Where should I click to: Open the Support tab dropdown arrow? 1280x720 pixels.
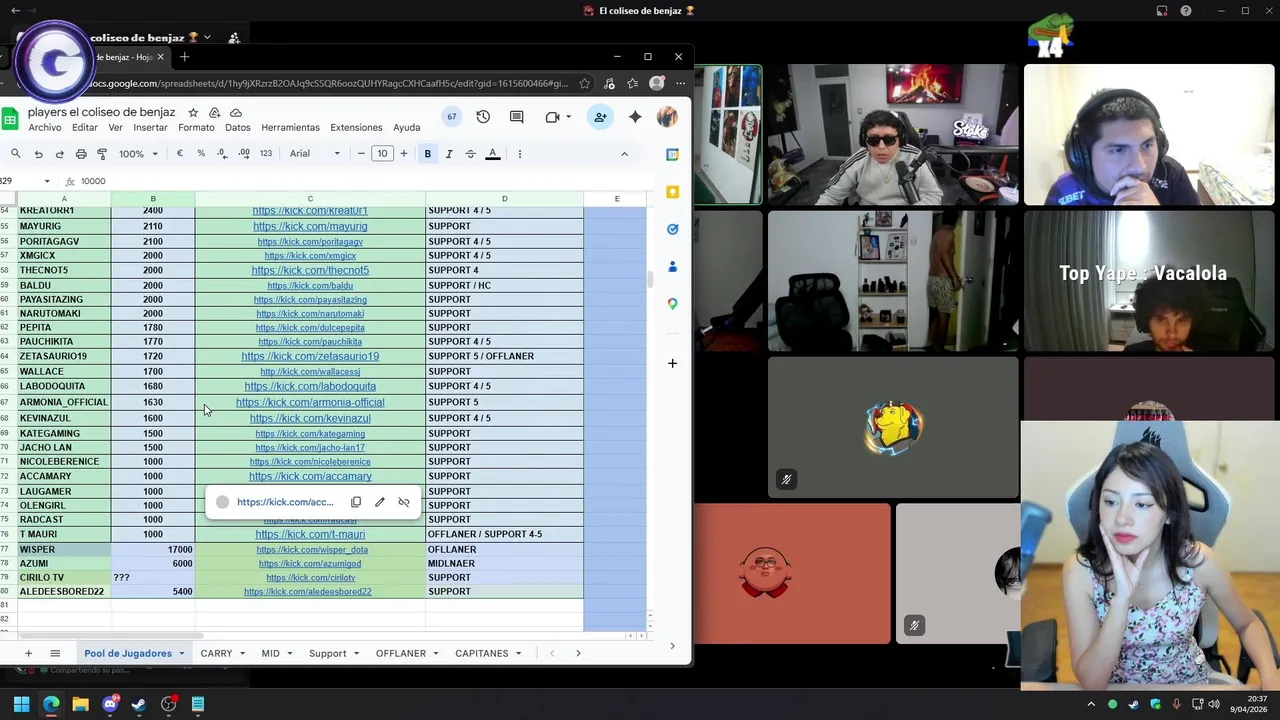[x=355, y=654]
